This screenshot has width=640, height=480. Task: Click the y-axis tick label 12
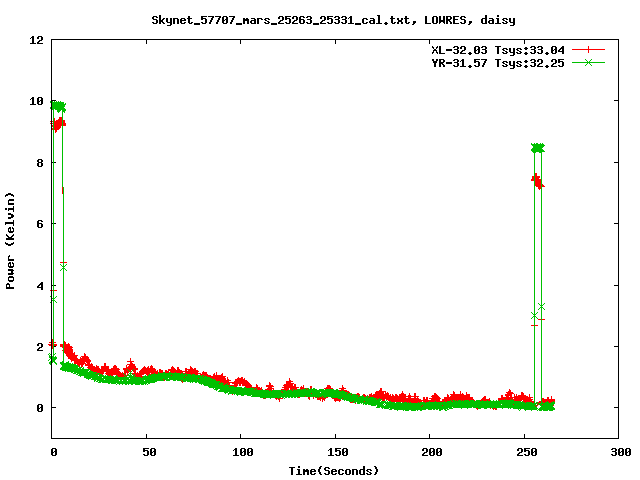37,40
